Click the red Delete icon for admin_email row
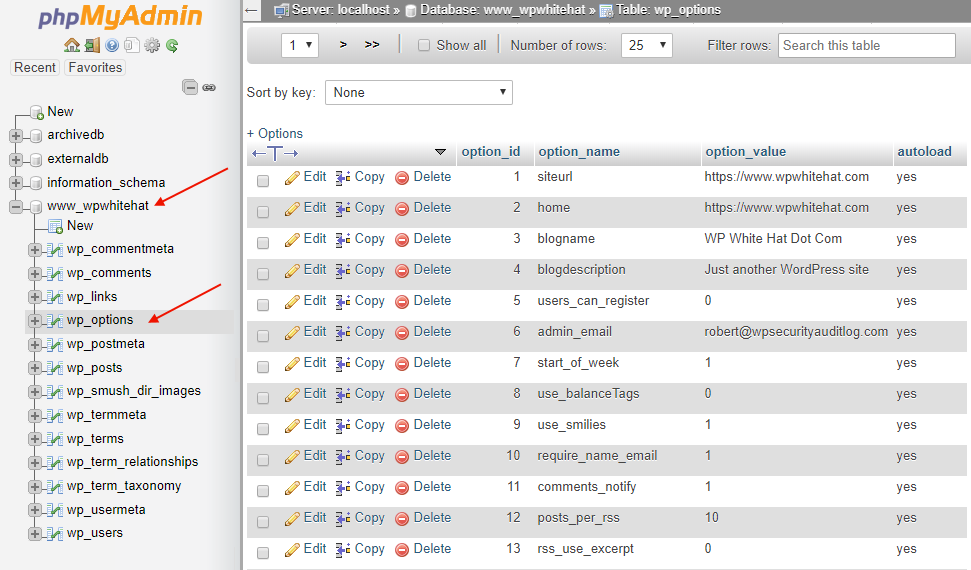Viewport: 971px width, 570px height. pyautogui.click(x=402, y=333)
